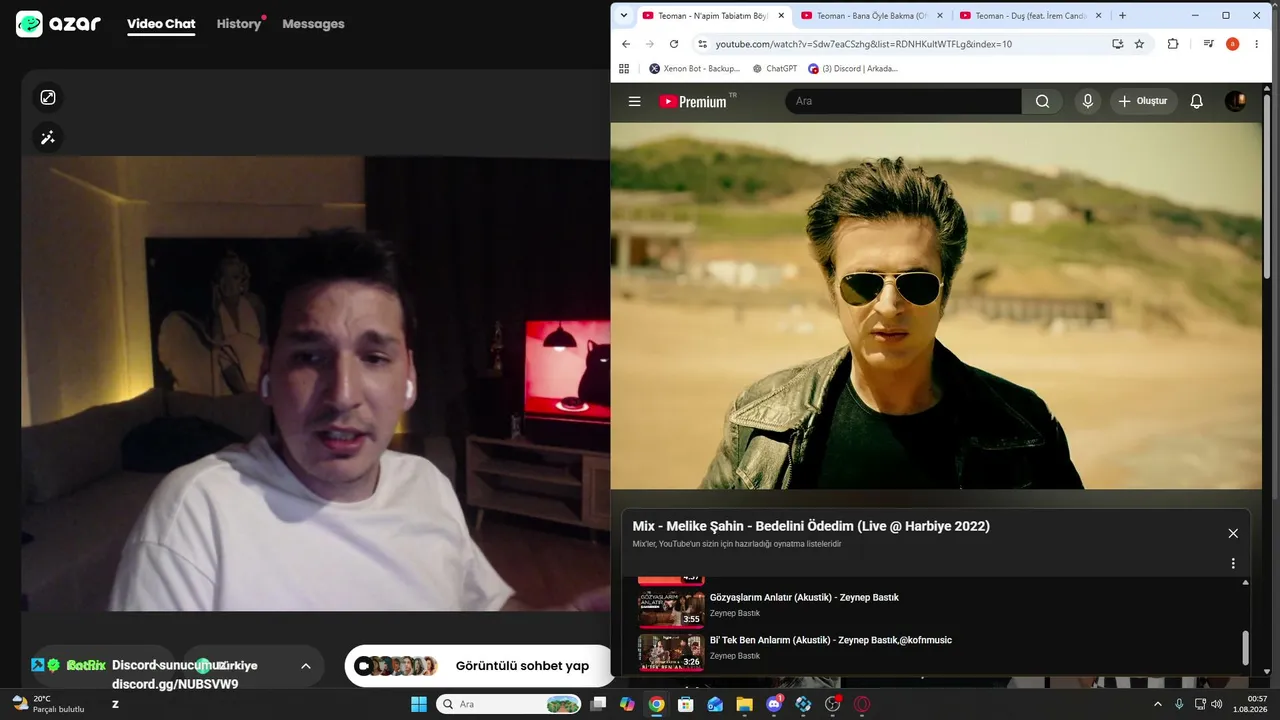Screen dimensions: 1280x720
Task: Open a new Chrome tab
Action: pyautogui.click(x=1122, y=16)
